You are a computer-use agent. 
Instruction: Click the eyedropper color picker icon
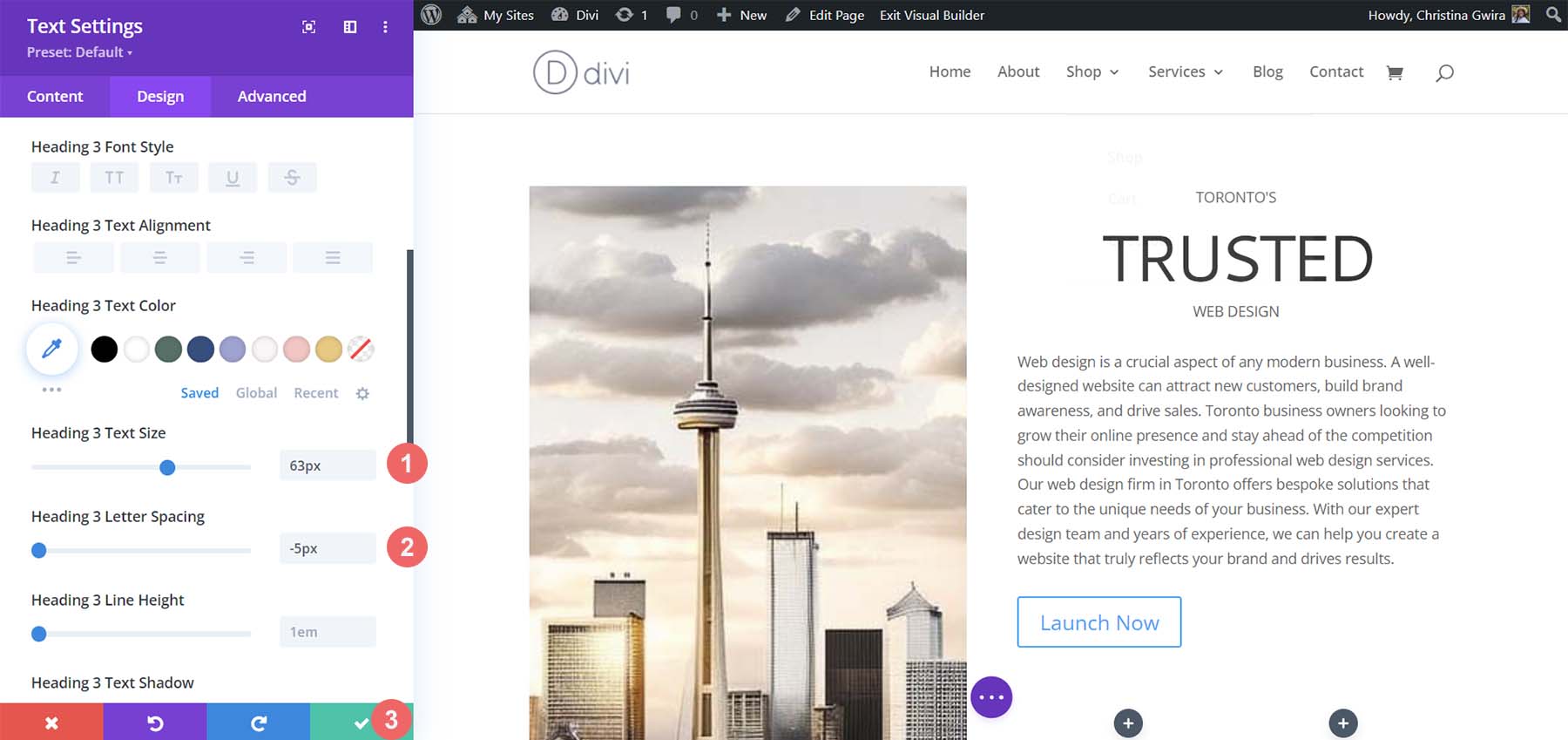point(52,350)
